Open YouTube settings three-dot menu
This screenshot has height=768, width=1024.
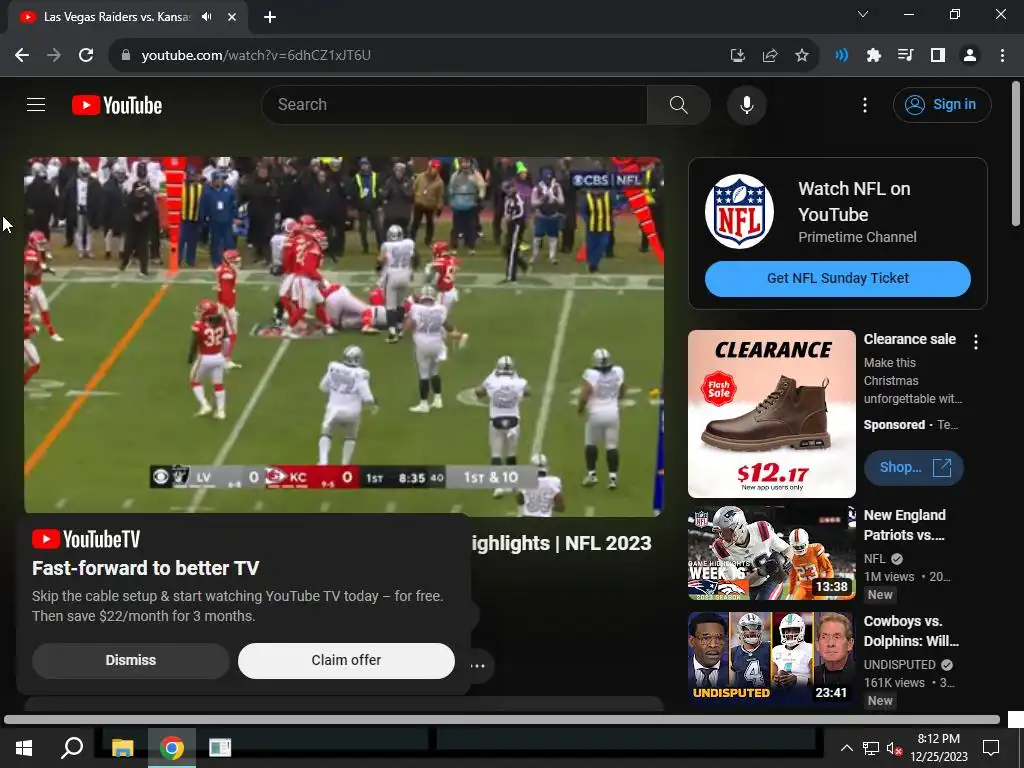click(865, 104)
